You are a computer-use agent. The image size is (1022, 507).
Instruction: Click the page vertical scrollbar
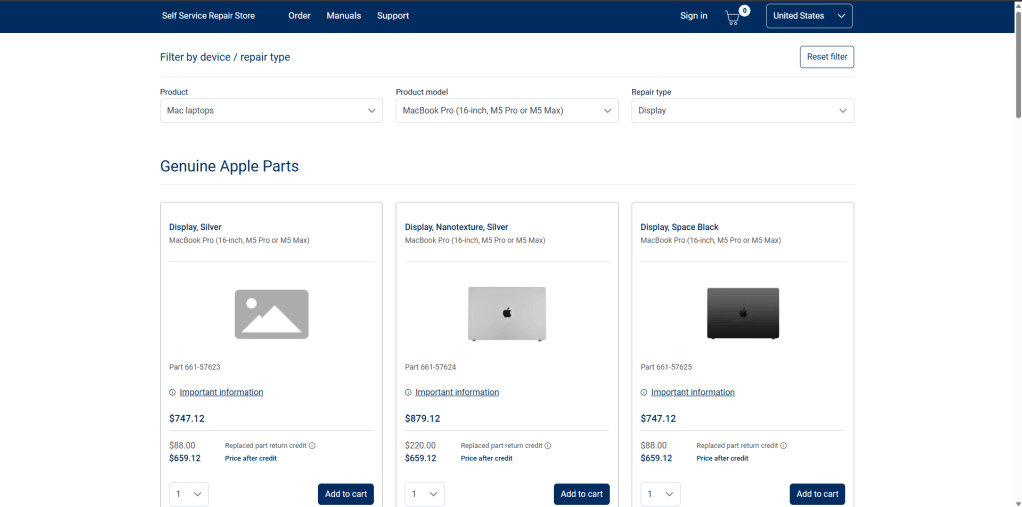click(x=1017, y=65)
